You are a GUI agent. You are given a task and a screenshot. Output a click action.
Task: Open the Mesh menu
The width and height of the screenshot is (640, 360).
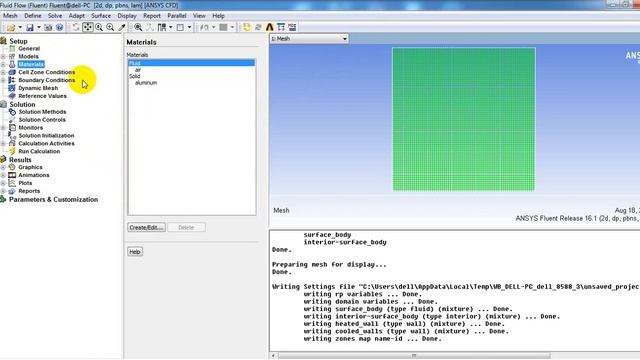point(10,16)
